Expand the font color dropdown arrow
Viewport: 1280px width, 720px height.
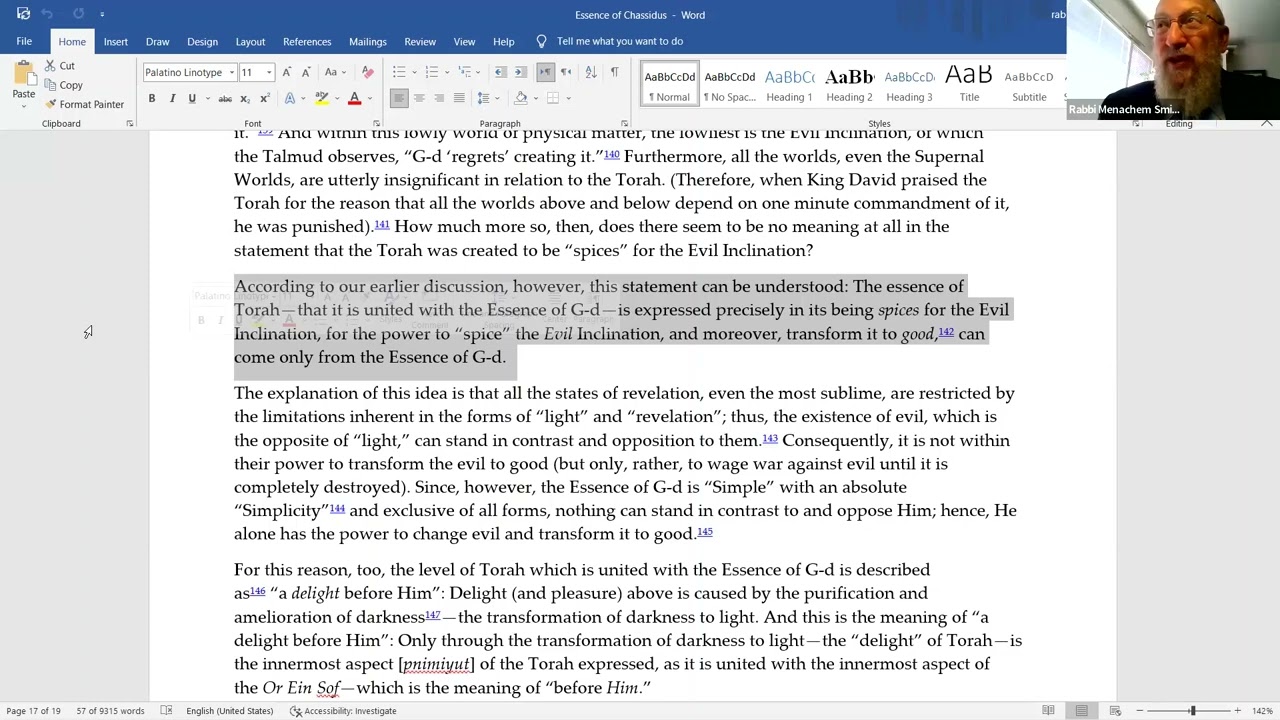click(368, 98)
